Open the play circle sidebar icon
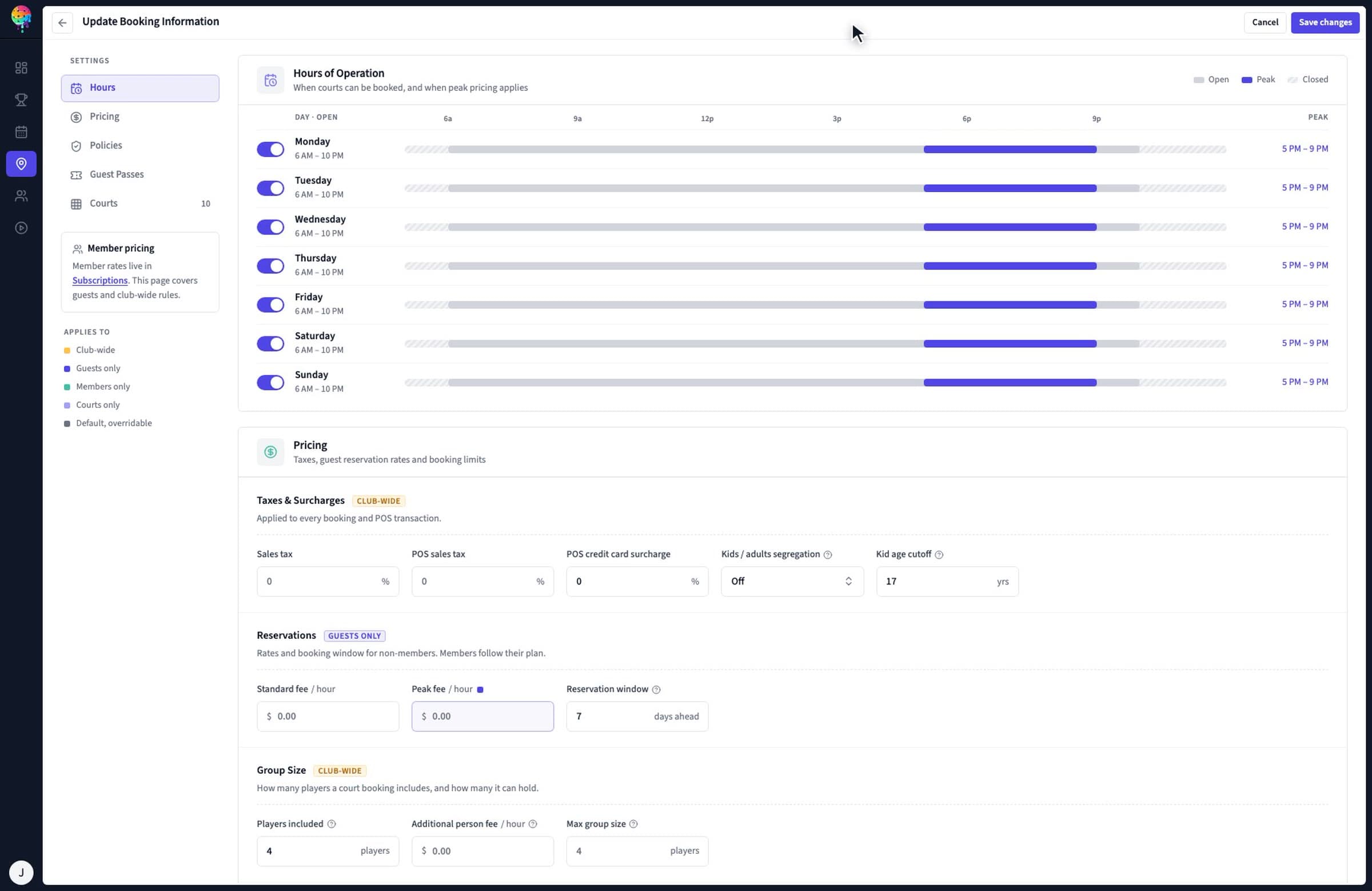The image size is (1372, 891). (21, 228)
